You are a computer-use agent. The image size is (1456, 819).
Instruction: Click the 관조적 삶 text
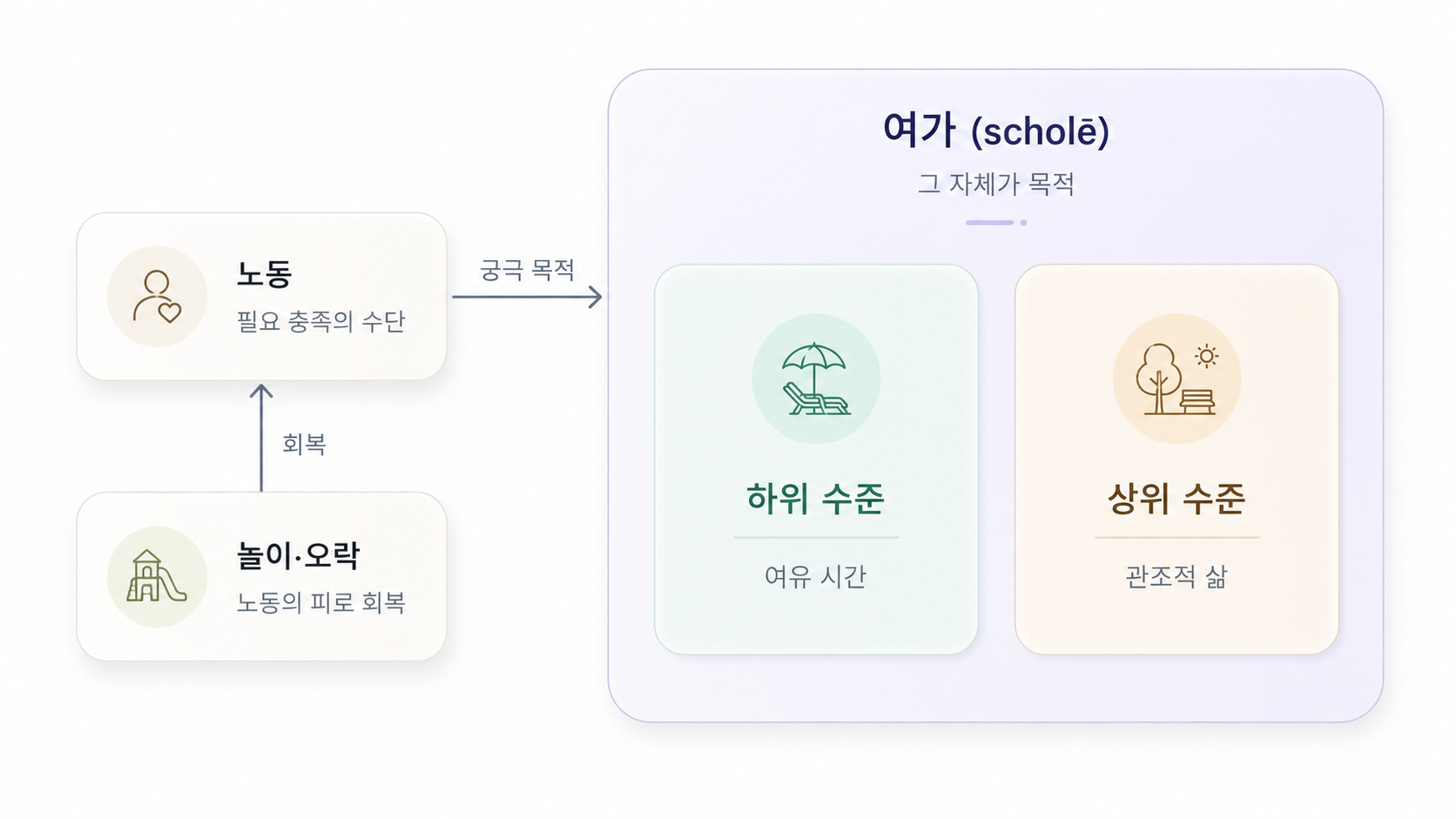coord(1176,576)
